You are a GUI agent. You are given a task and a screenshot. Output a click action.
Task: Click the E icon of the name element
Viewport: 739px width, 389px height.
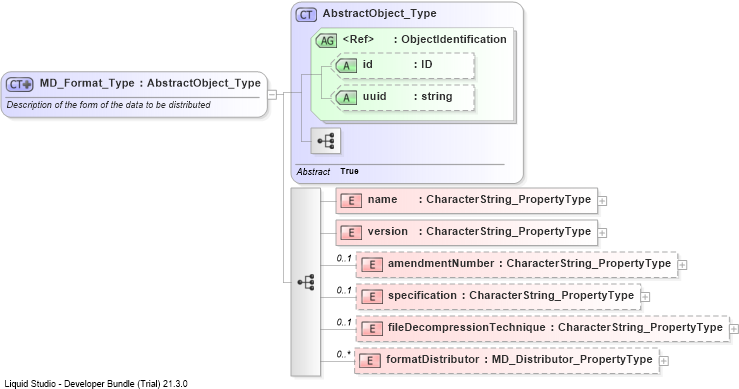(x=351, y=201)
